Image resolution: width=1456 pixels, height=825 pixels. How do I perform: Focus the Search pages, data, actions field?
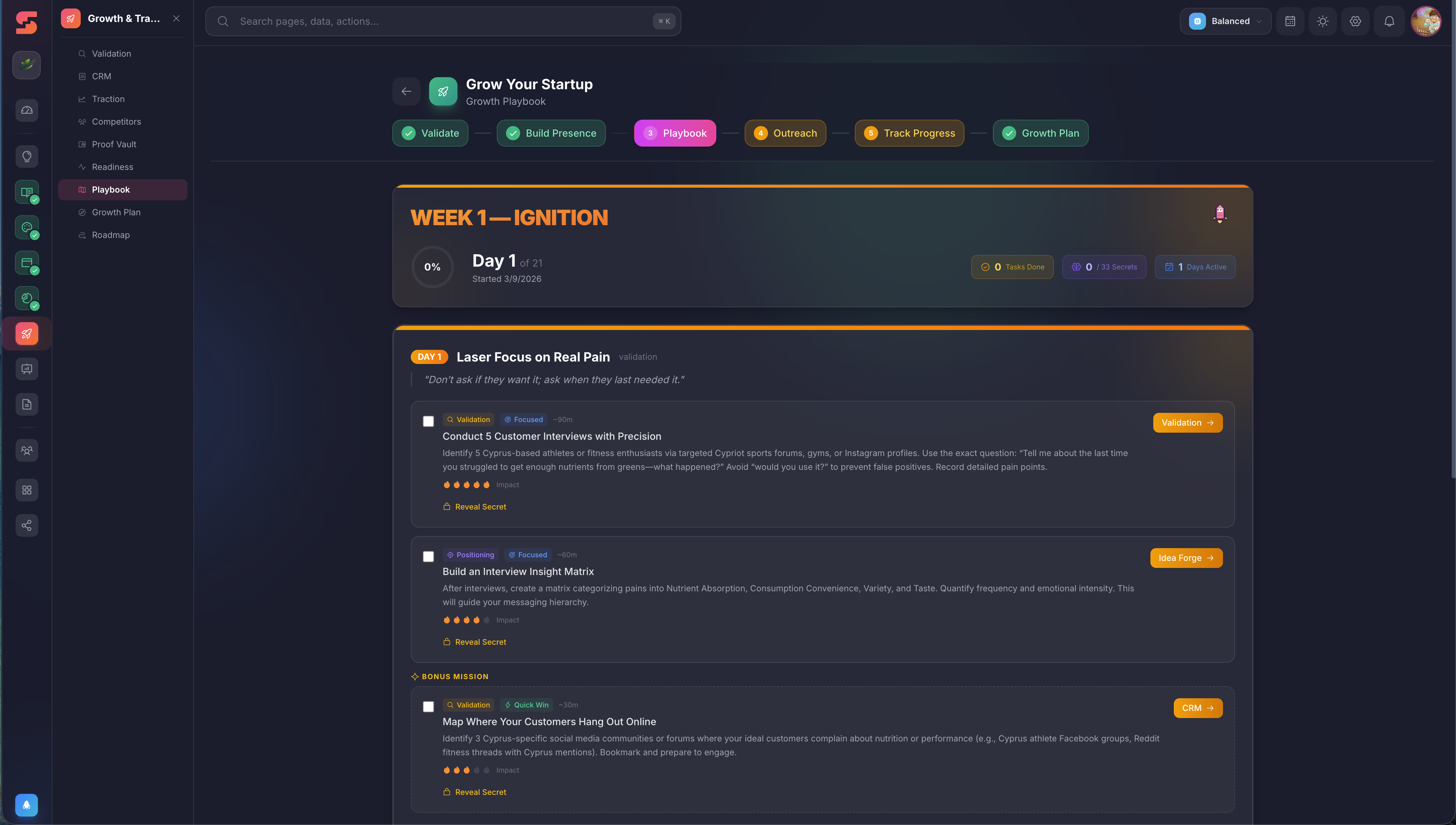(442, 21)
